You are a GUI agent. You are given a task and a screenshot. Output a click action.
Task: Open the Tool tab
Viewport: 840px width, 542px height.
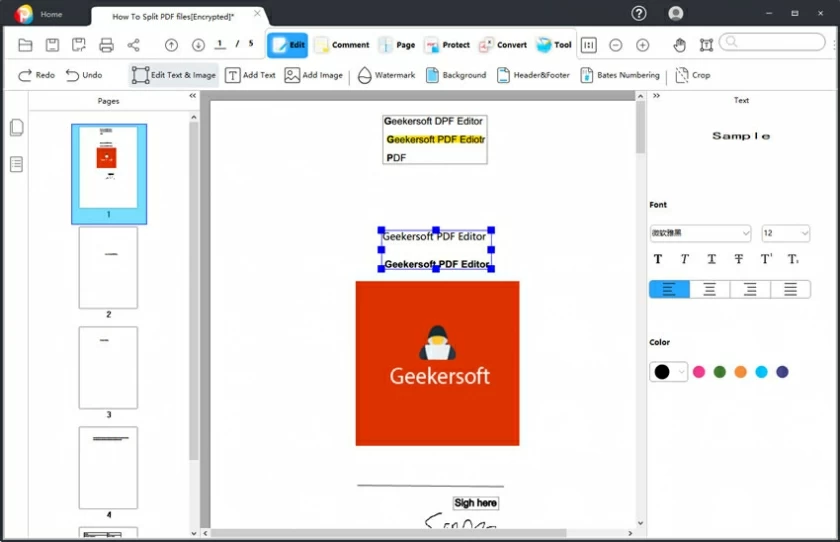pos(553,45)
